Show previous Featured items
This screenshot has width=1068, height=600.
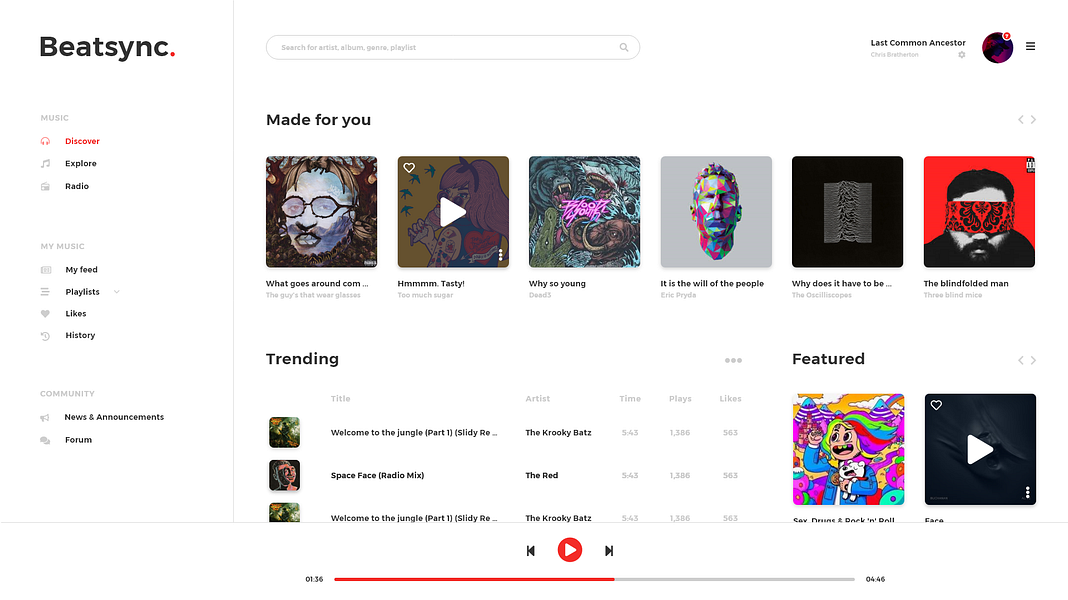[x=1020, y=360]
